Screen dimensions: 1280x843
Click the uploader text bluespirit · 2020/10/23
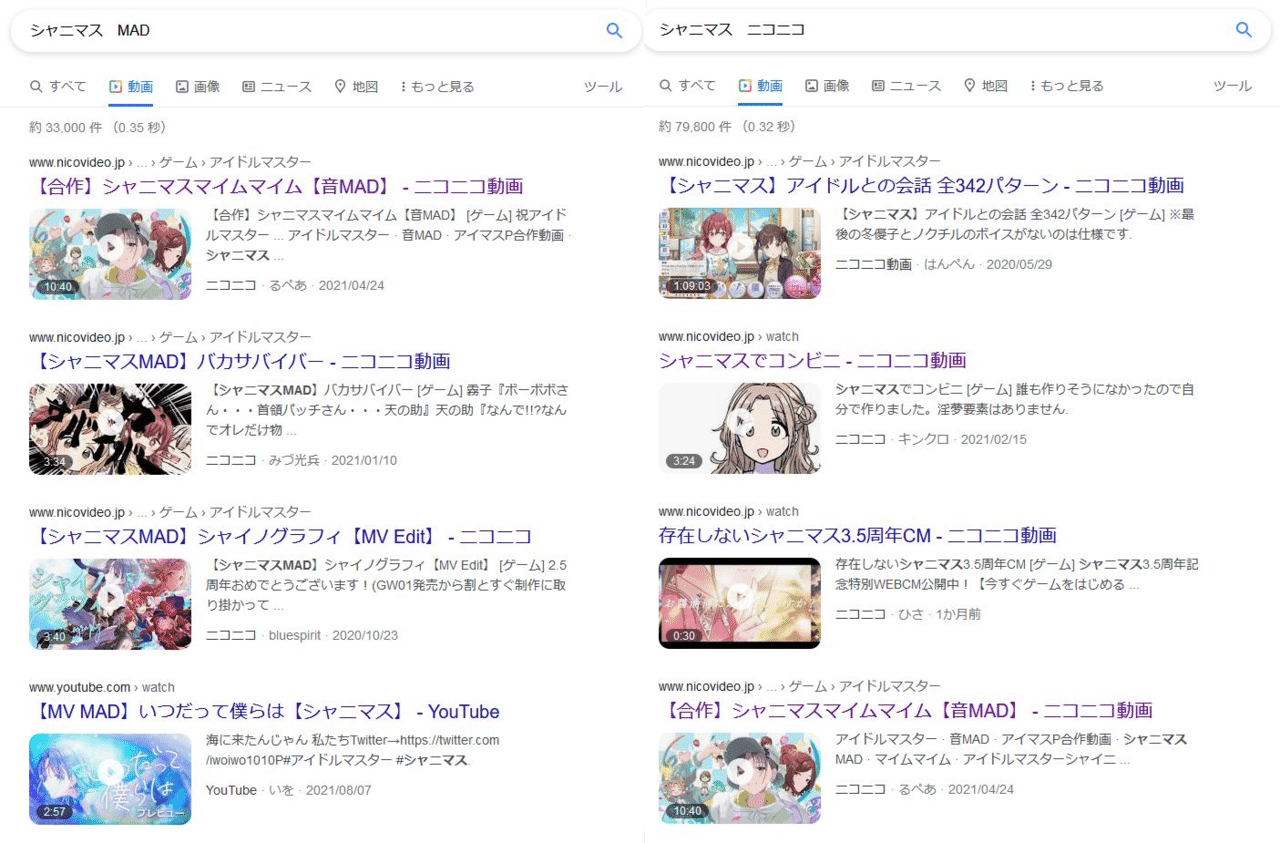(x=333, y=636)
